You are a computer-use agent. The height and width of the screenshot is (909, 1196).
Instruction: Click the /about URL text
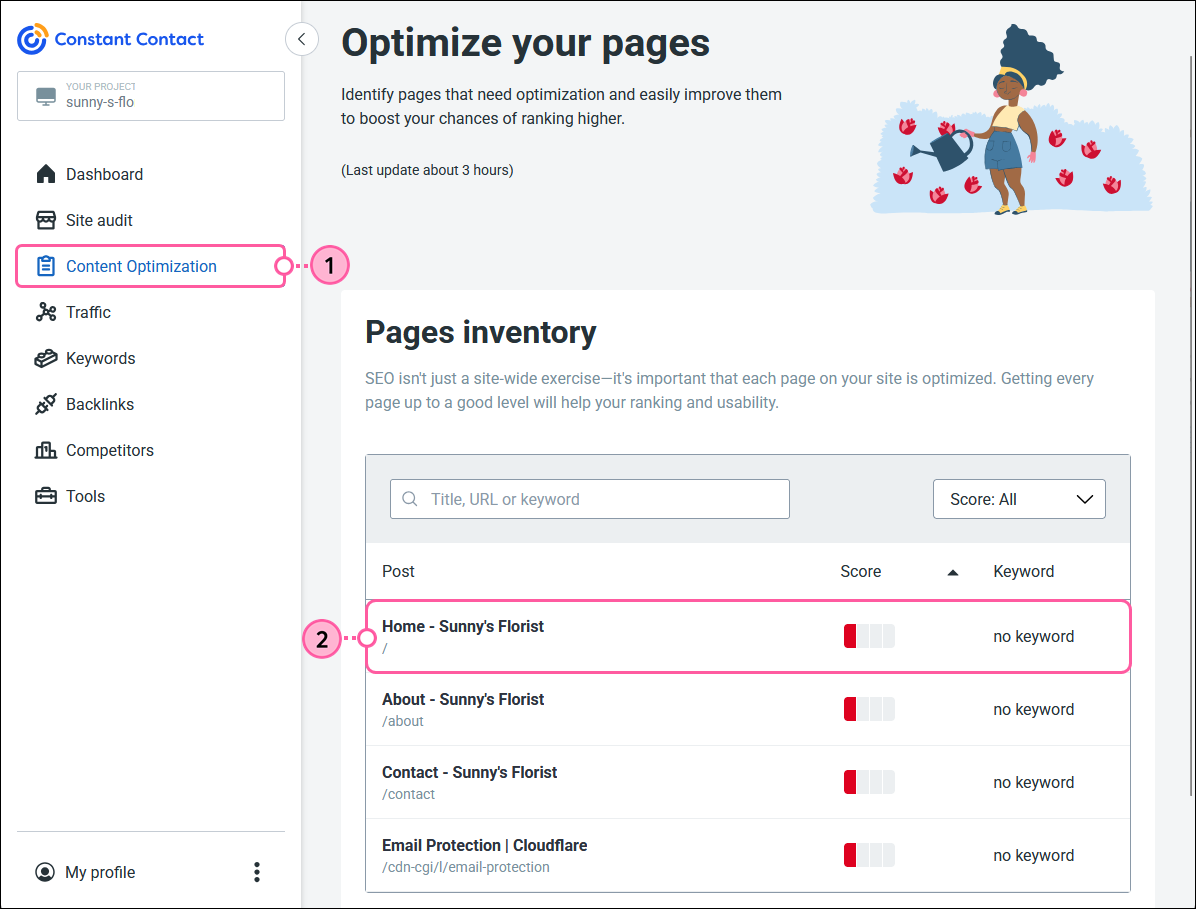[x=403, y=721]
